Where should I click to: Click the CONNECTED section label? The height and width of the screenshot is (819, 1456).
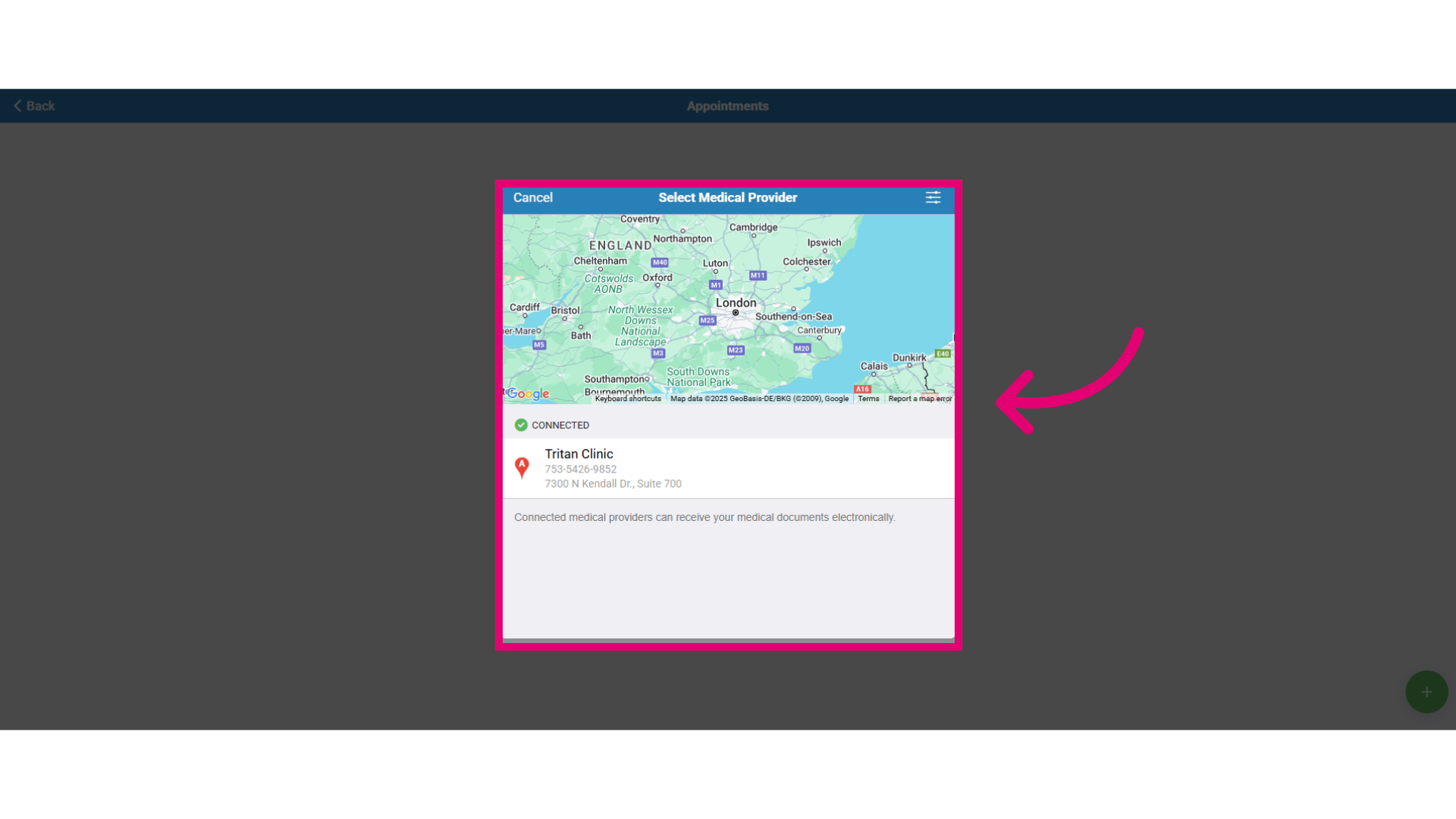(x=560, y=425)
